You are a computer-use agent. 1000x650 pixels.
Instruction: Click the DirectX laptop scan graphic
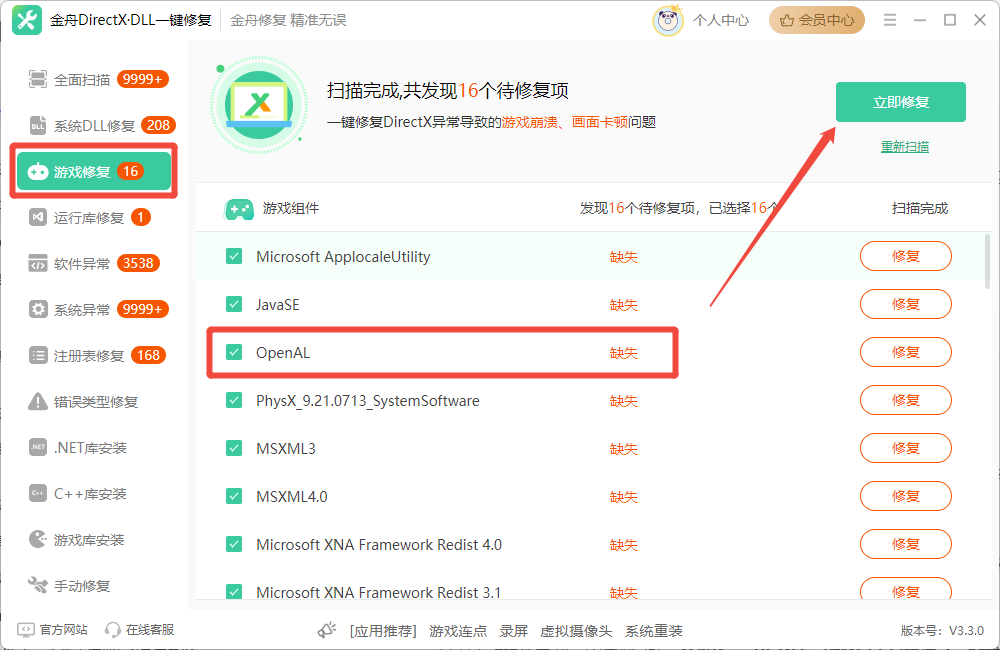coord(259,105)
